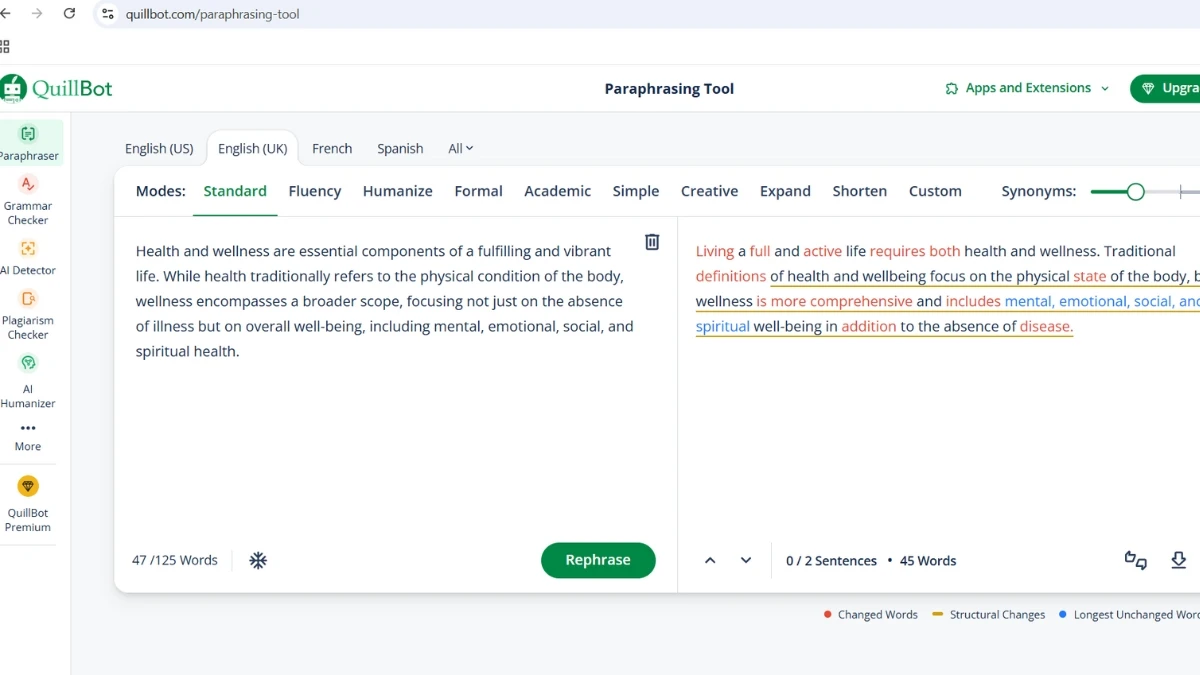1200x675 pixels.
Task: Open the Apps and Extensions dropdown
Action: (x=1026, y=88)
